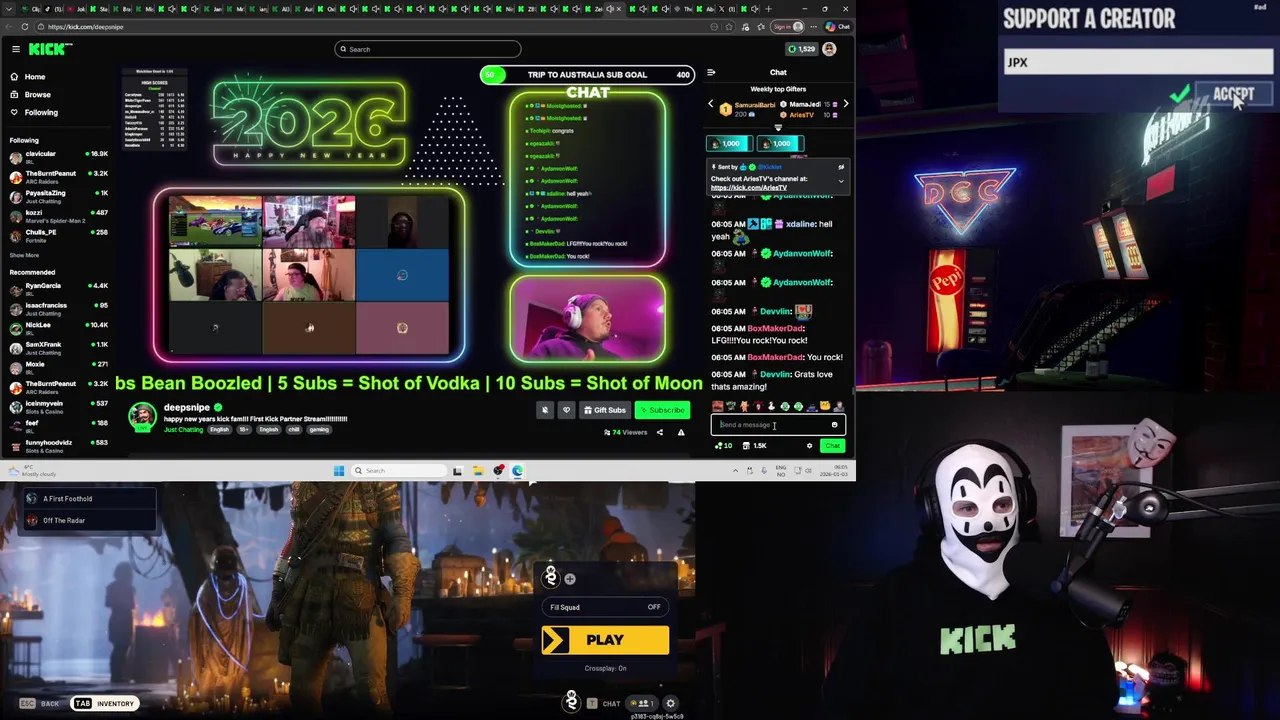
Task: Click the Windows taskbar search box
Action: [398, 471]
